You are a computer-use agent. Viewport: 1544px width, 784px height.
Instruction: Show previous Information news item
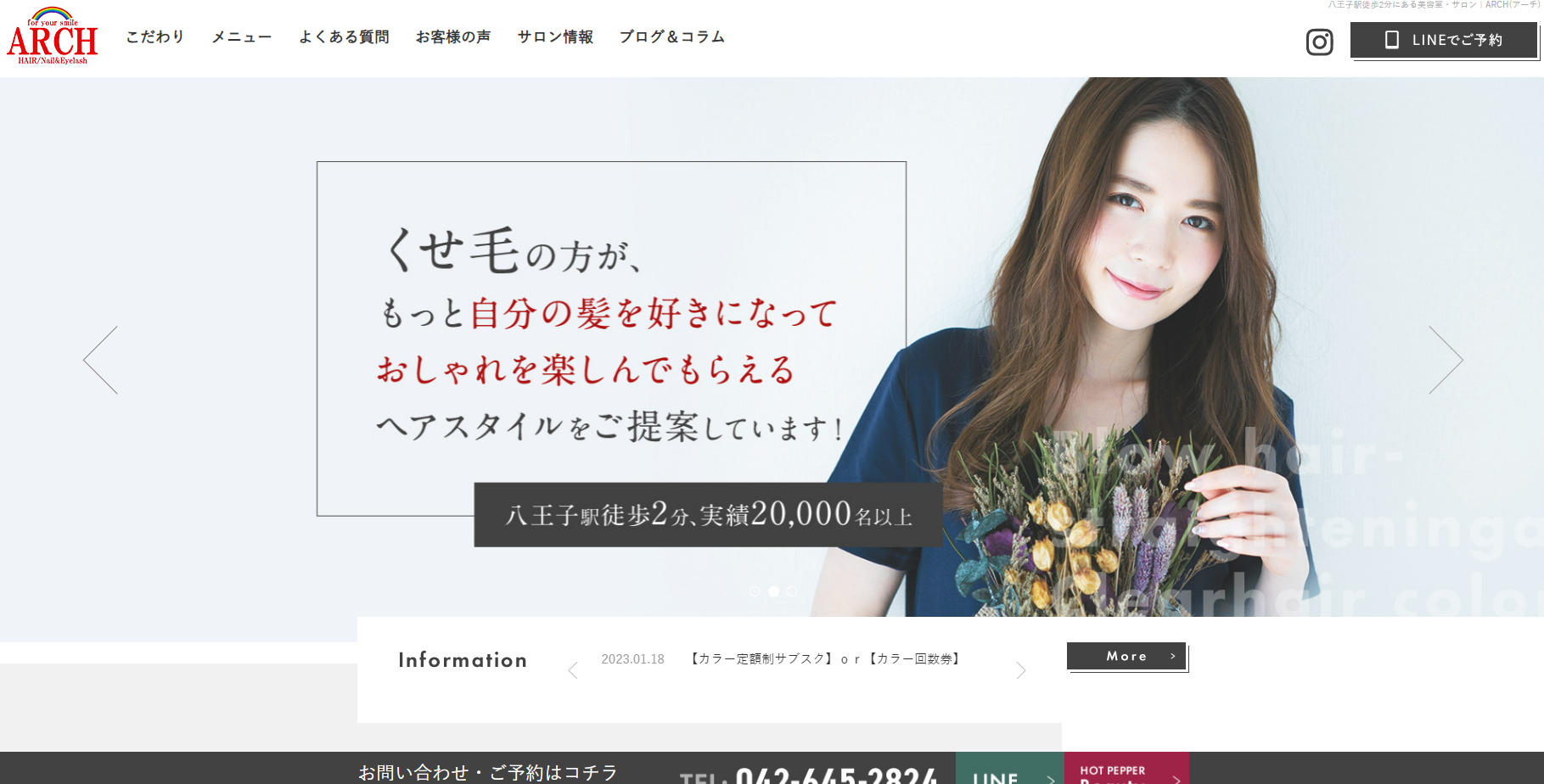click(573, 670)
